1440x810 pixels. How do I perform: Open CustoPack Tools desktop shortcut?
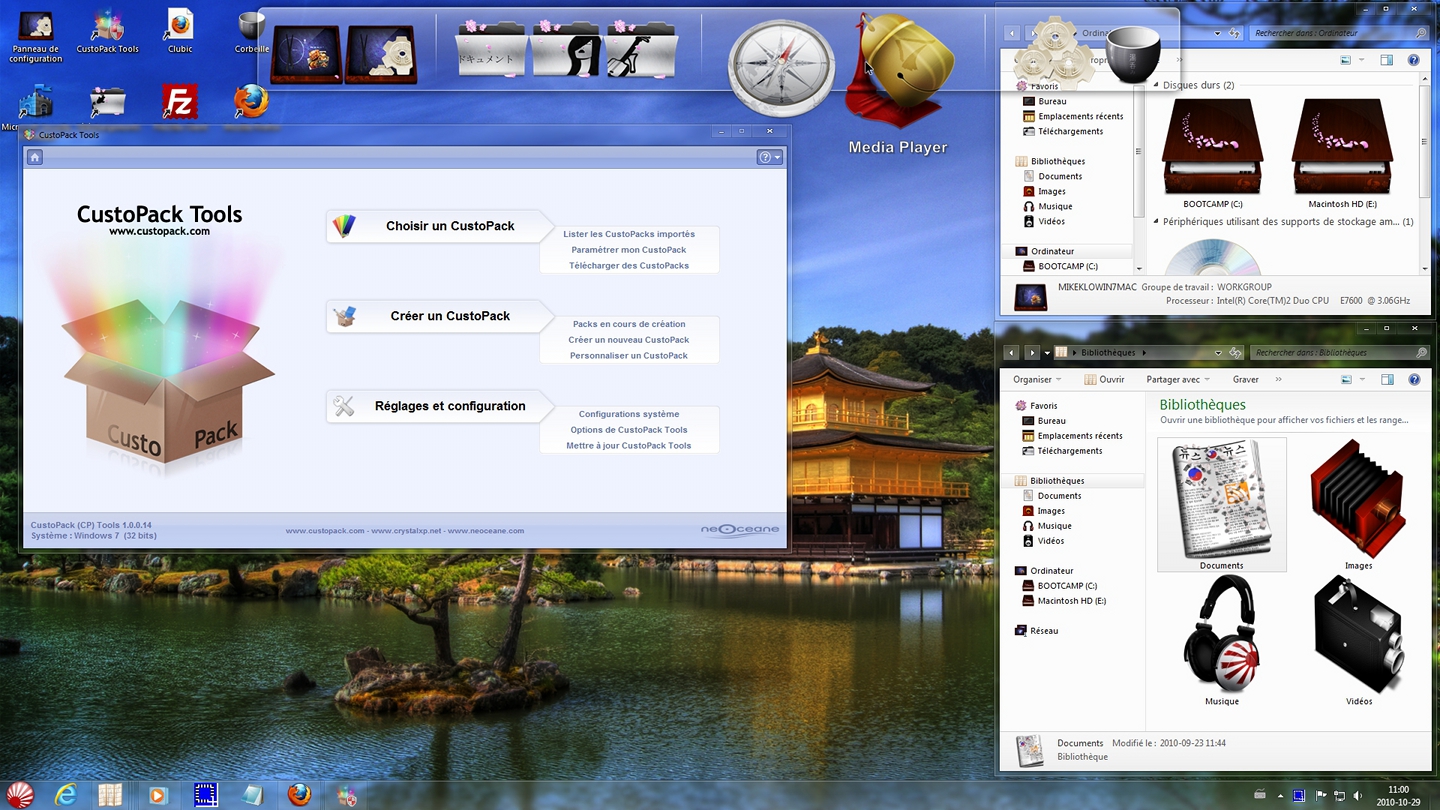coord(108,31)
